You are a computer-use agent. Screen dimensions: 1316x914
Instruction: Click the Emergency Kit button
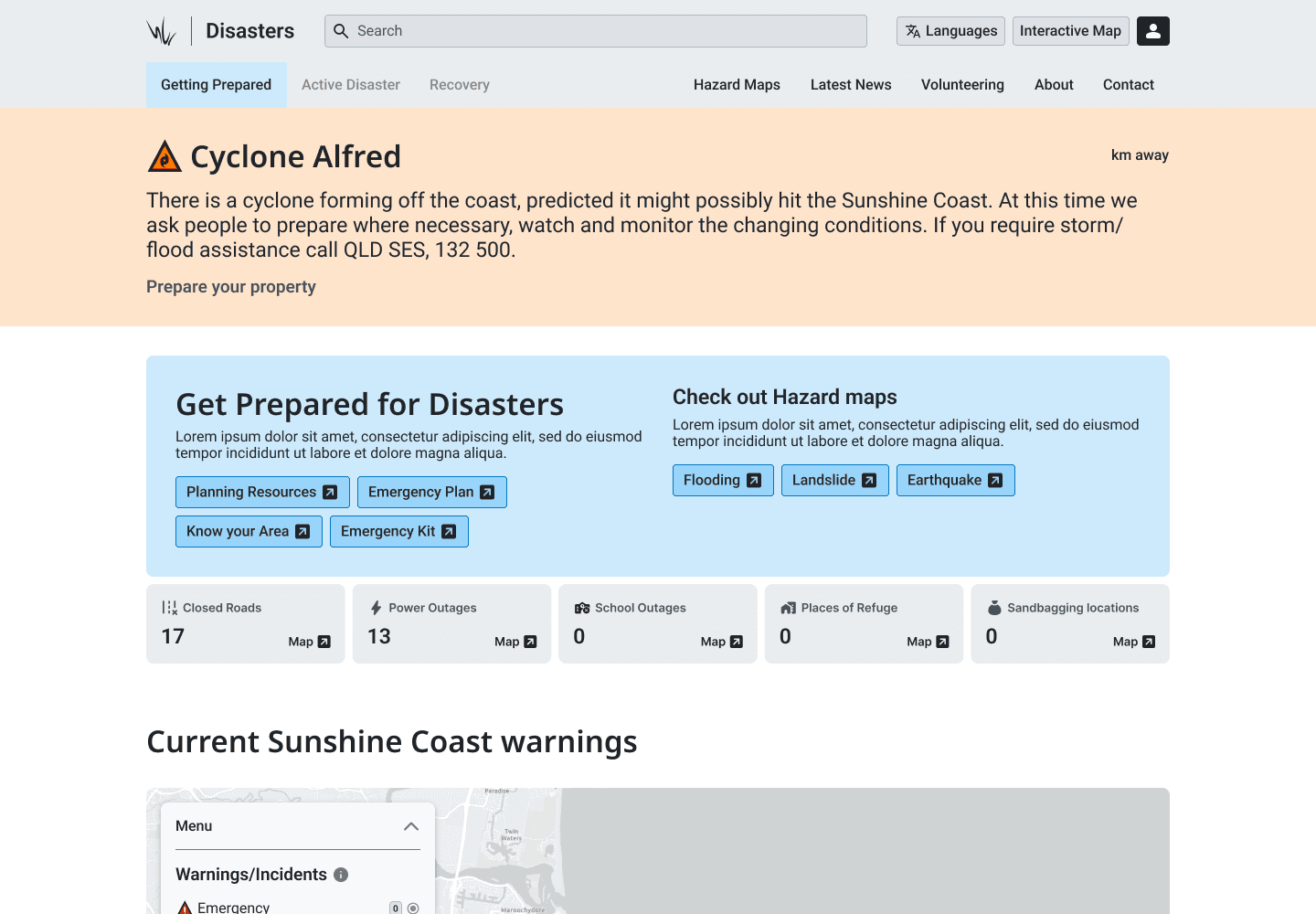[x=398, y=531]
